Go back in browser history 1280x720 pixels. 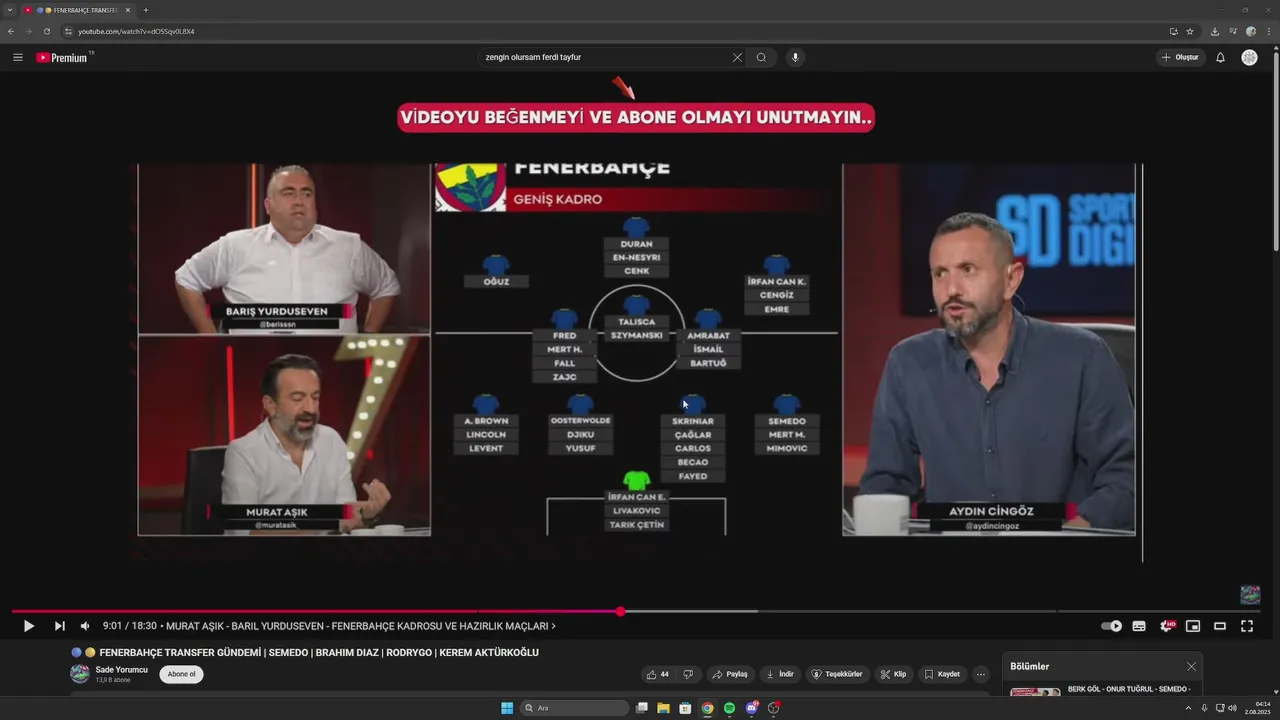click(x=11, y=31)
